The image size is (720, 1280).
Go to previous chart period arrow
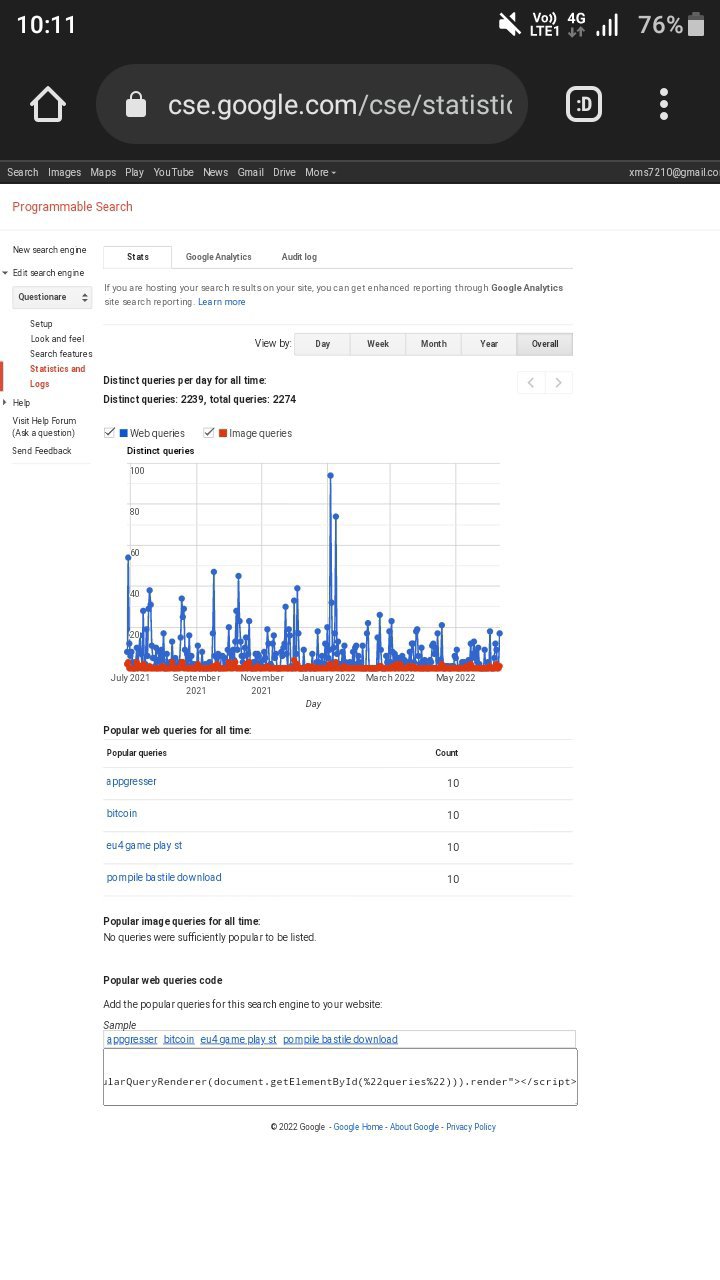click(531, 382)
